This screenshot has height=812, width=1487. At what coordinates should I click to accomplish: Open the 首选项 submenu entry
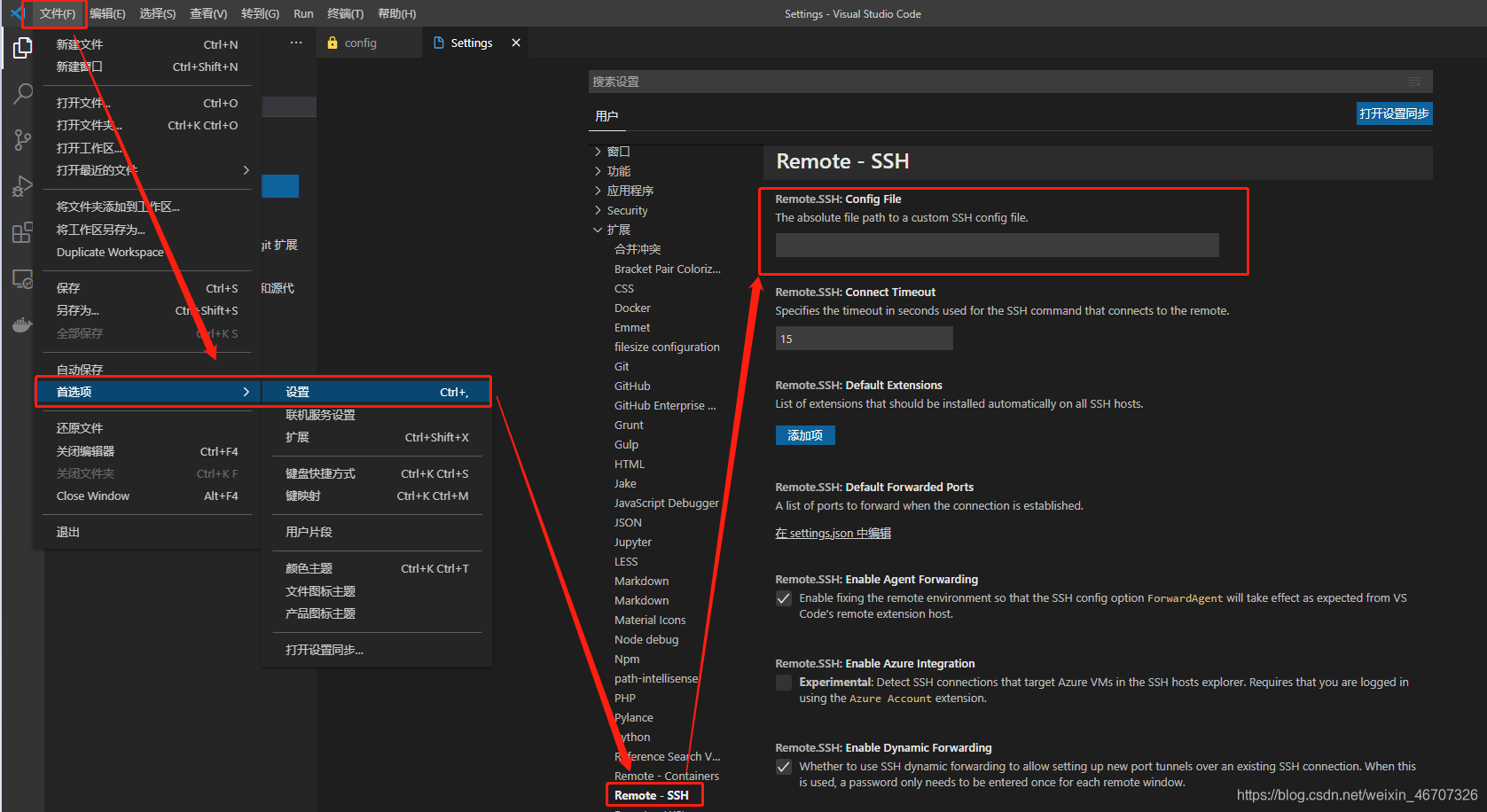[147, 392]
